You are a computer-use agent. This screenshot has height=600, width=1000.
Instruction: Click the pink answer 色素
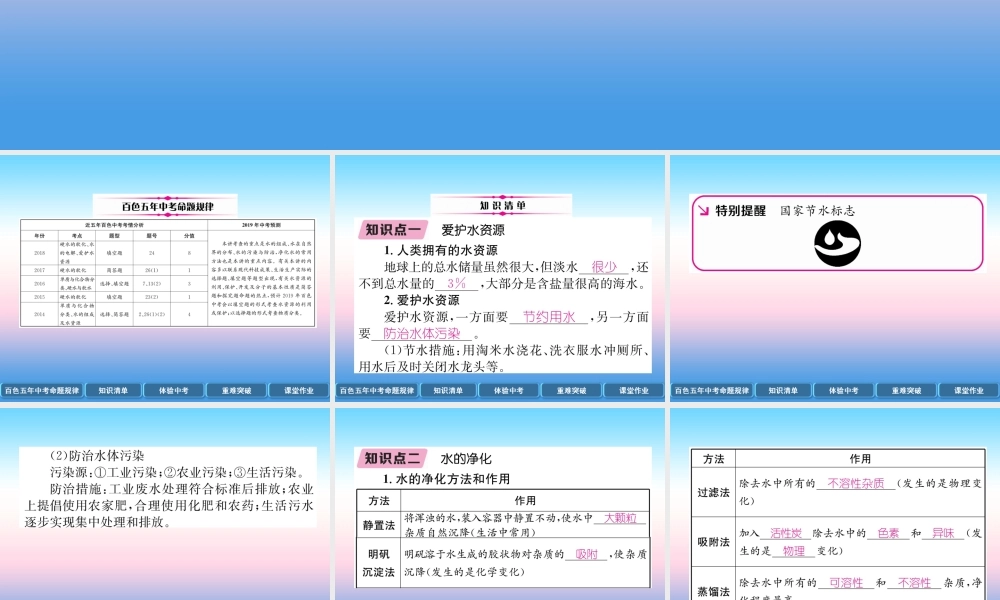pyautogui.click(x=888, y=533)
